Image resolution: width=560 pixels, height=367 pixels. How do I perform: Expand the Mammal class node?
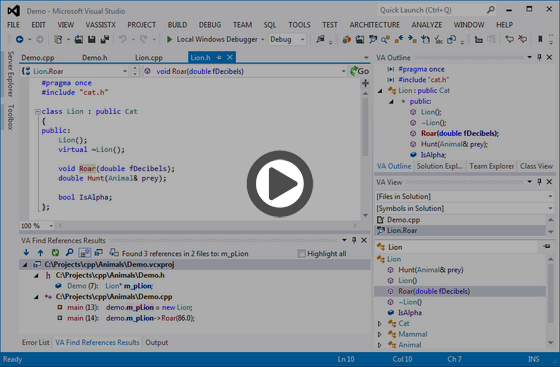click(x=380, y=335)
